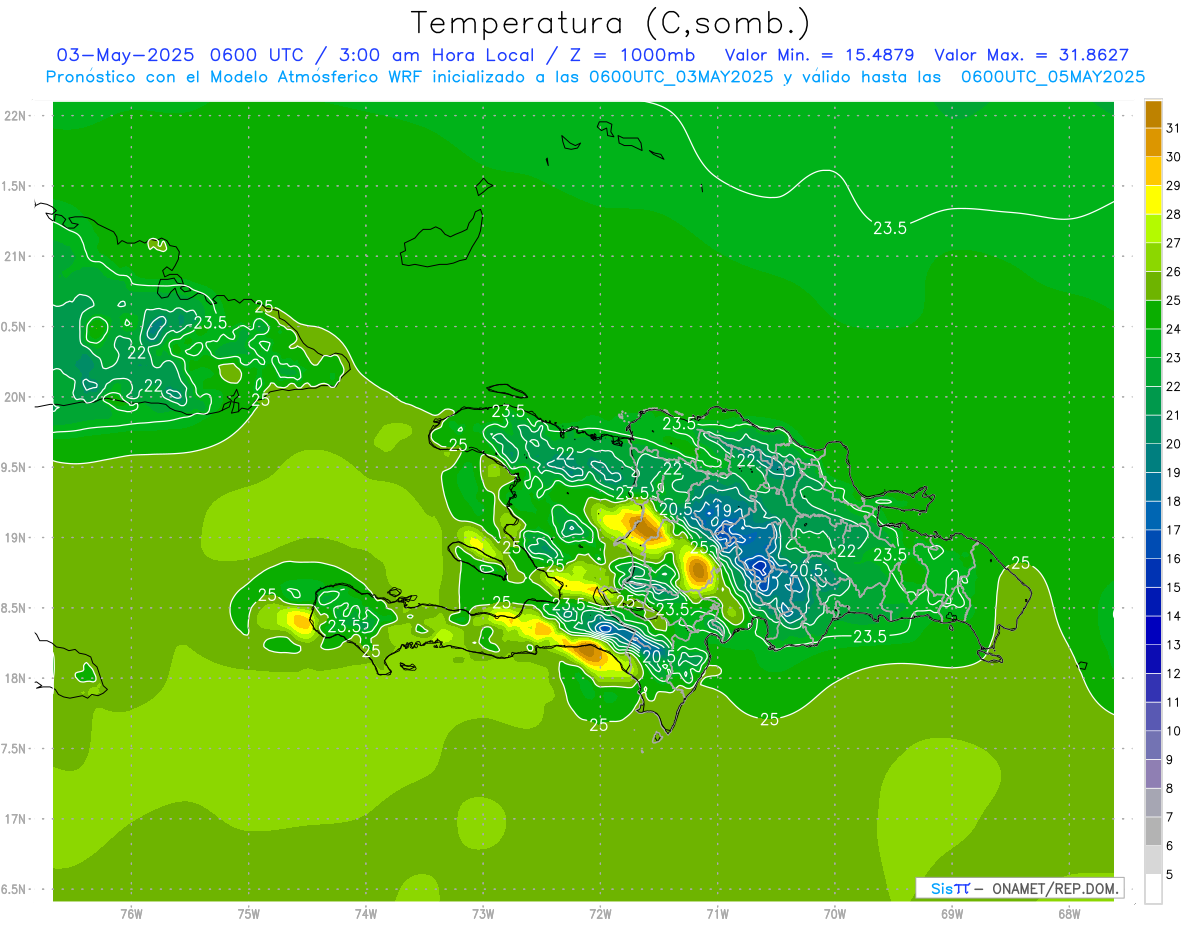Screen dimensions: 1200x927
Task: Click the longitude label "75W"
Action: point(249,914)
